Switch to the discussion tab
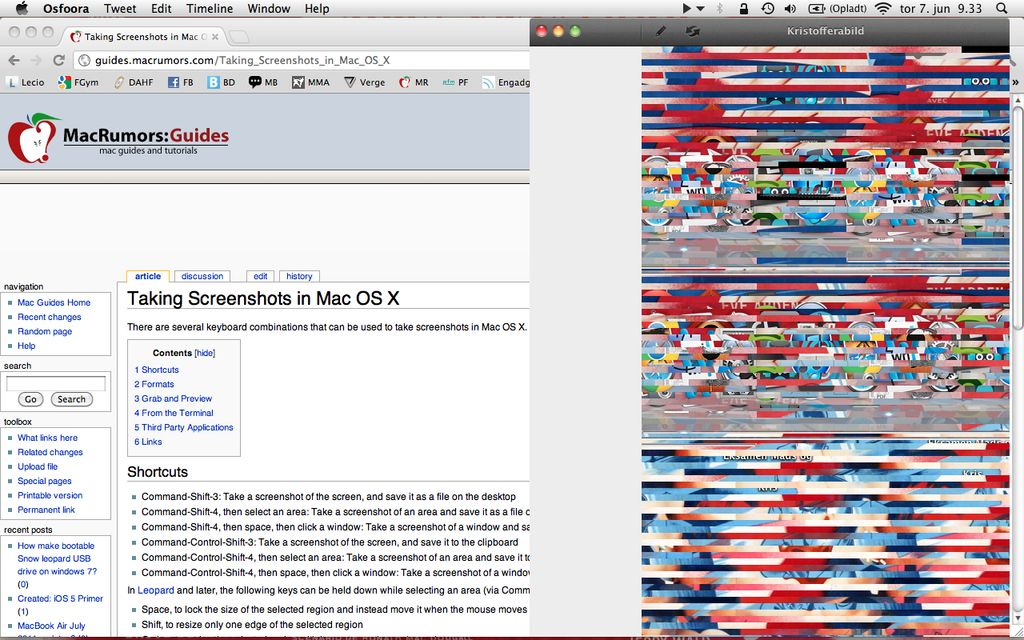This screenshot has height=640, width=1024. click(x=202, y=276)
